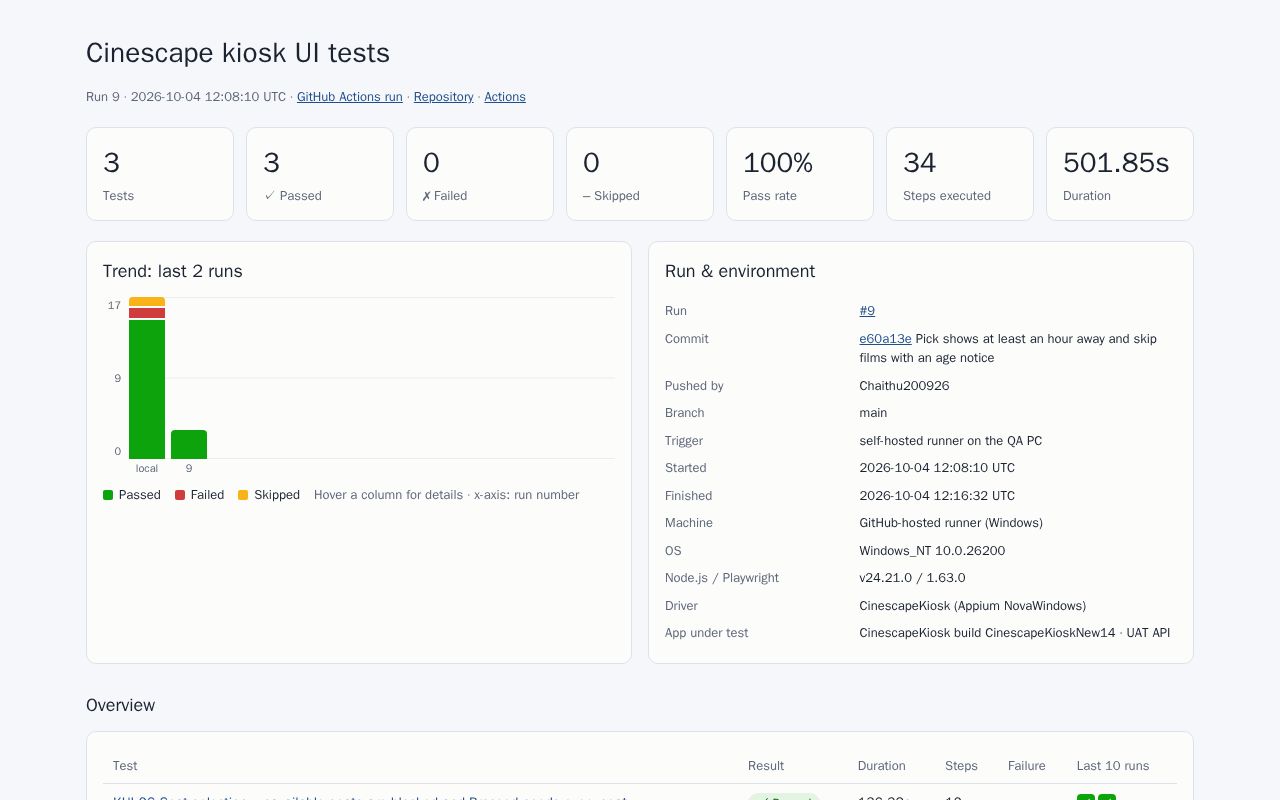Click the y-axis label 17 on the trend chart
Image resolution: width=1280 pixels, height=800 pixels.
(x=114, y=305)
